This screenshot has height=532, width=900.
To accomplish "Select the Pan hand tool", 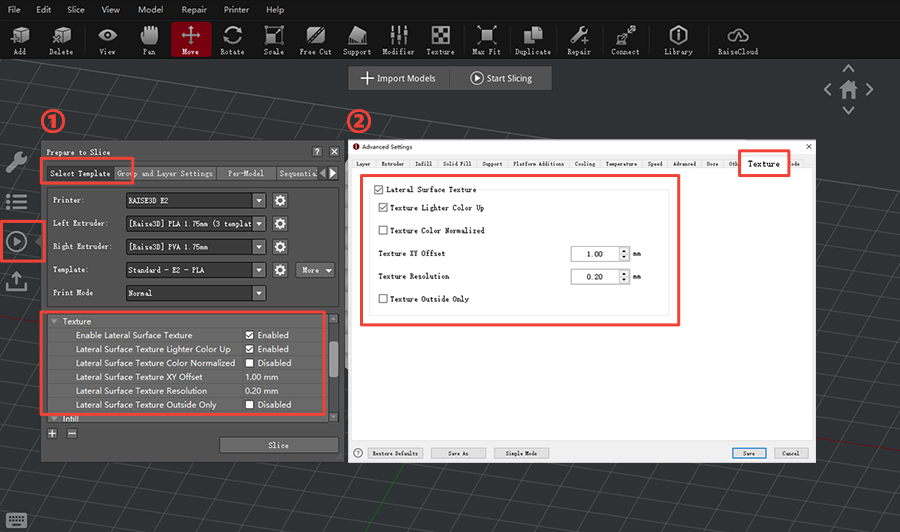I will click(149, 40).
